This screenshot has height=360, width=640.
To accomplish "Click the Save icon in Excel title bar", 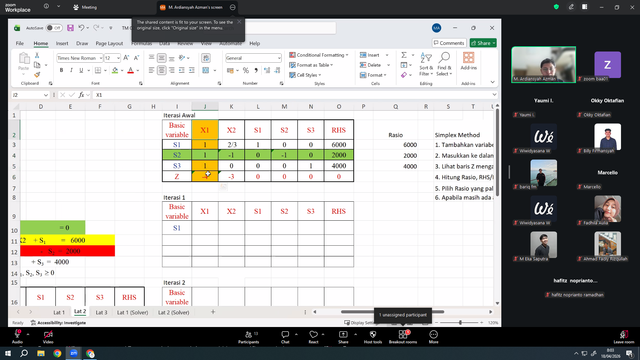I will click(70, 28).
